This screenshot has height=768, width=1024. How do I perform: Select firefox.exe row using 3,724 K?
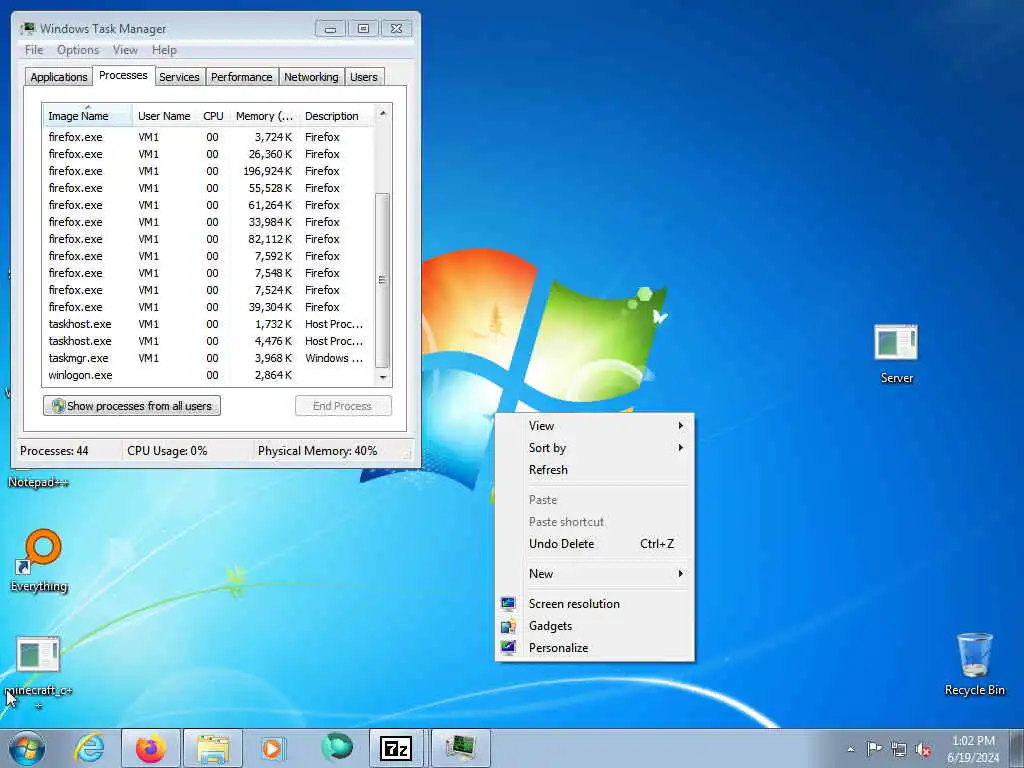pos(208,137)
